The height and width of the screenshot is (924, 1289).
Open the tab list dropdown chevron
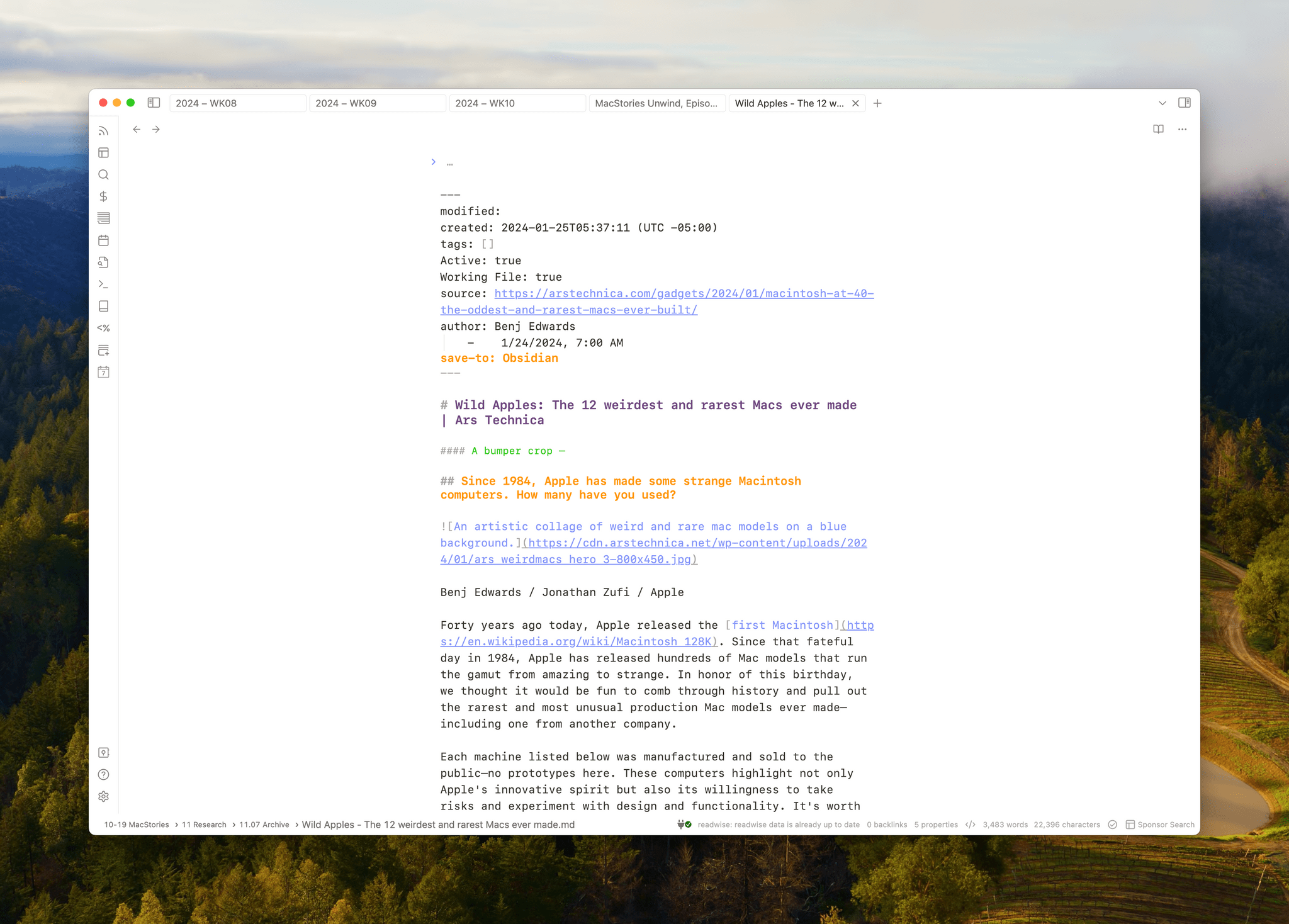1162,103
